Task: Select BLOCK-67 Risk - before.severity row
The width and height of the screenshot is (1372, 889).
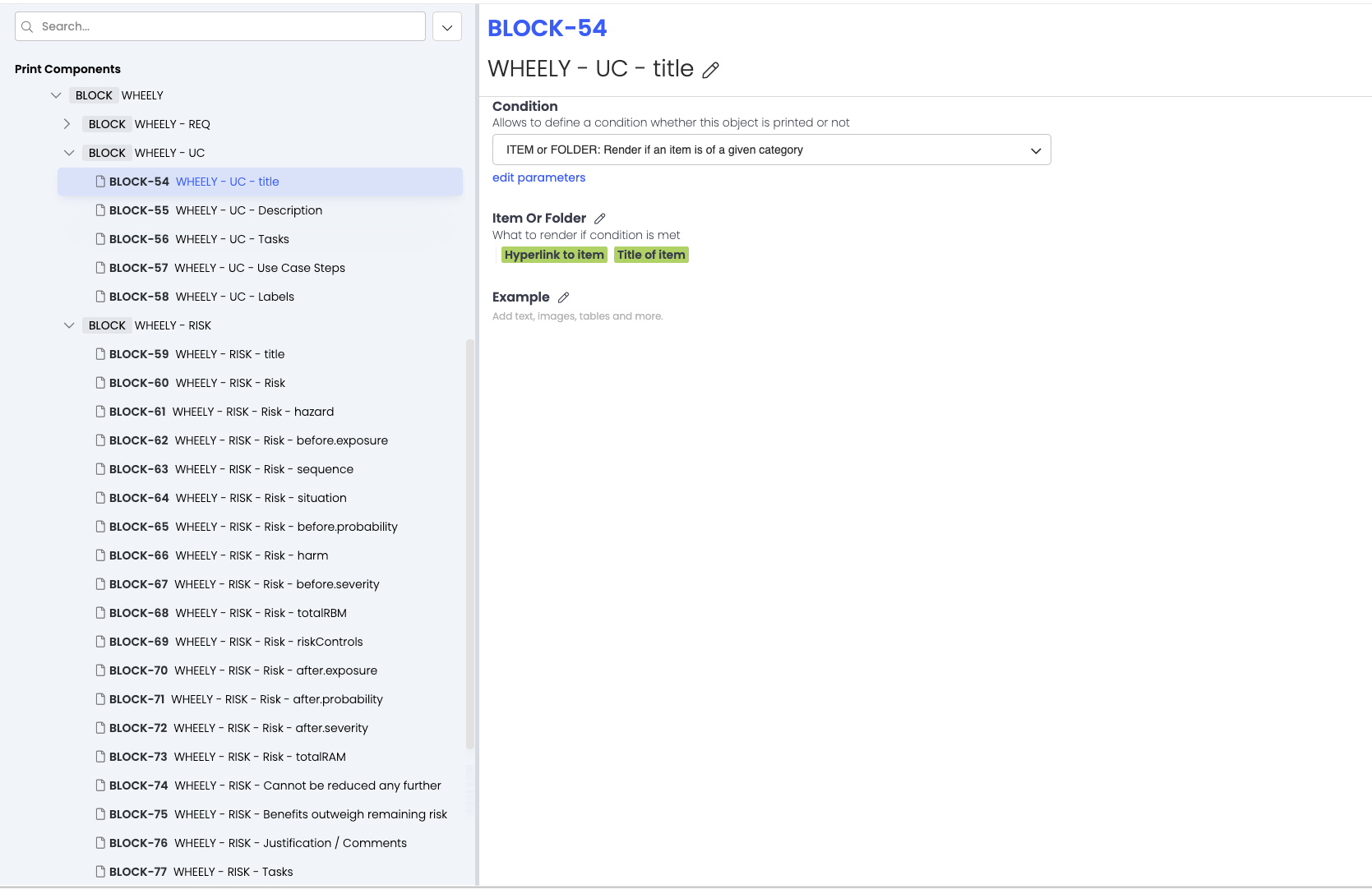Action: coord(261,584)
